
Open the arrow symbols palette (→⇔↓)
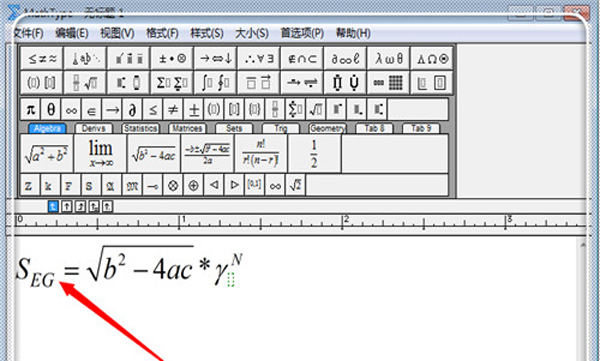click(215, 58)
